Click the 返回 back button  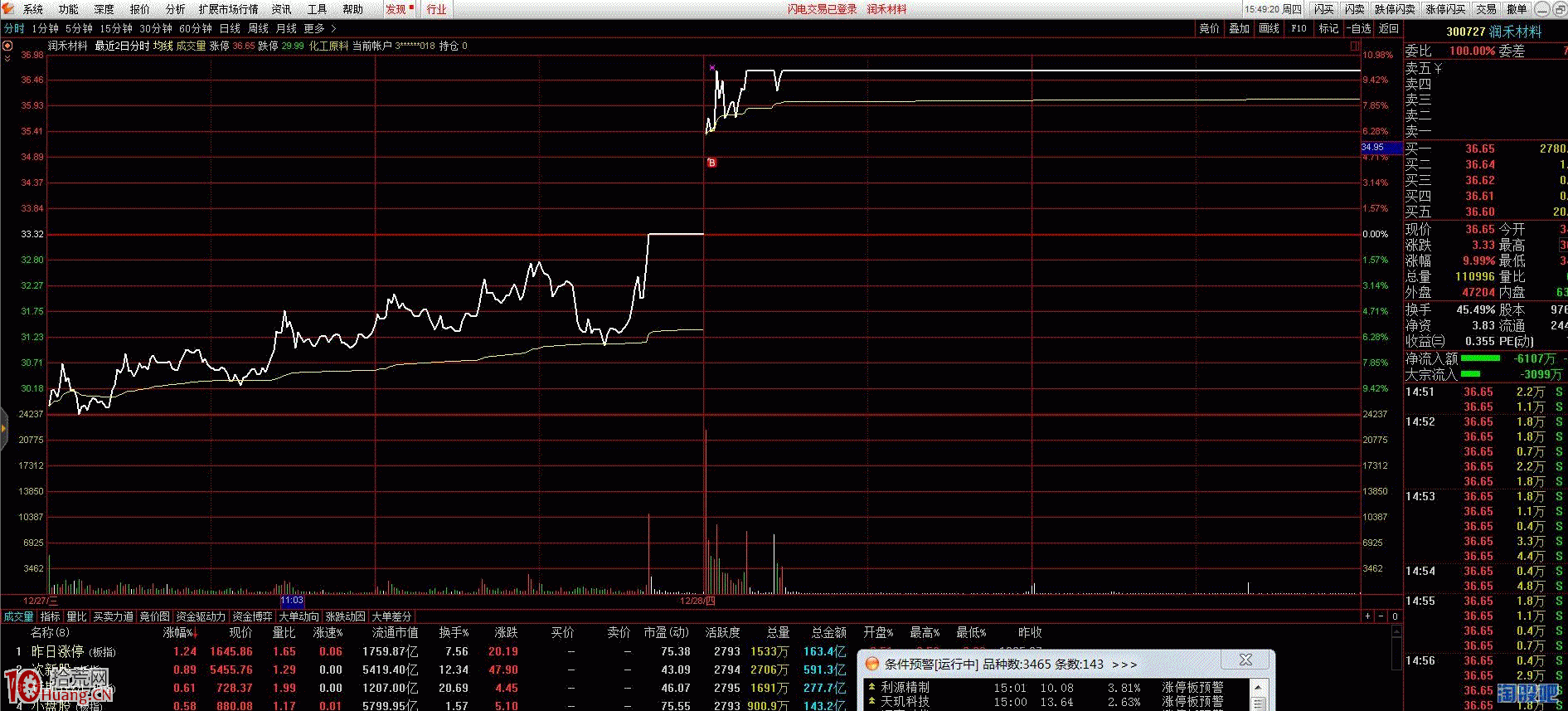pos(1388,28)
